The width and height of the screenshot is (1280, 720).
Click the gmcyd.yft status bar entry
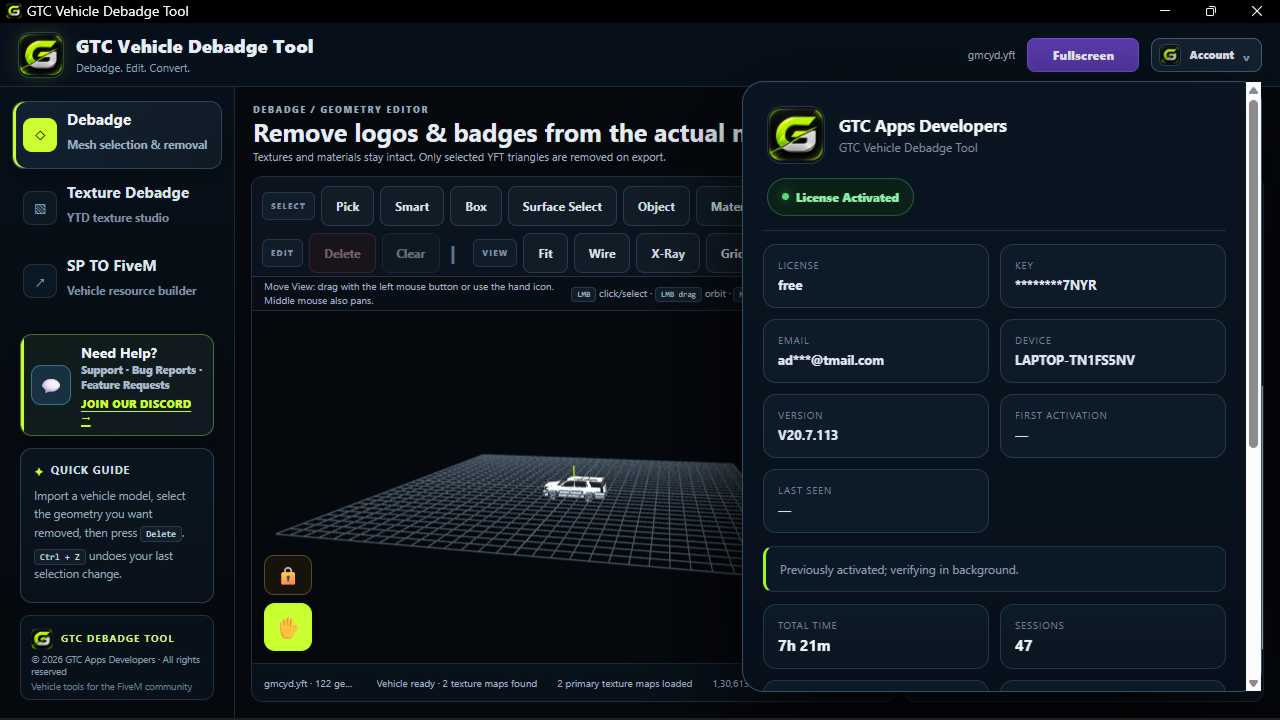pos(308,684)
